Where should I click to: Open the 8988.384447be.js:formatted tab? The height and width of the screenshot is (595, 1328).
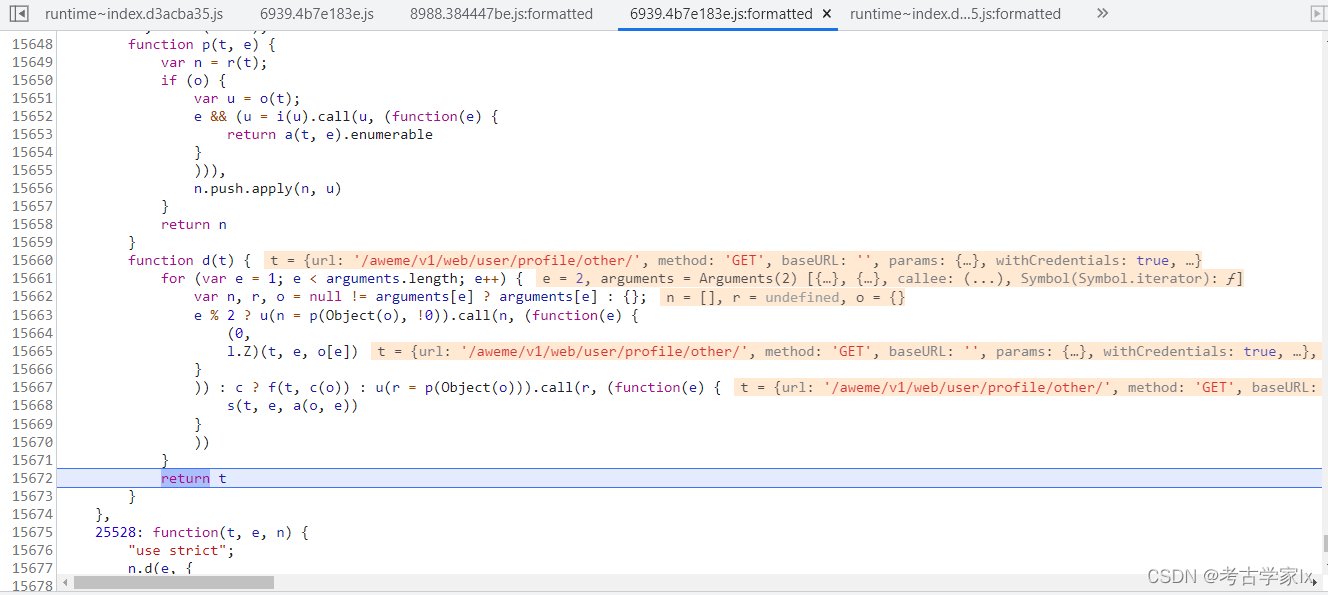click(501, 14)
